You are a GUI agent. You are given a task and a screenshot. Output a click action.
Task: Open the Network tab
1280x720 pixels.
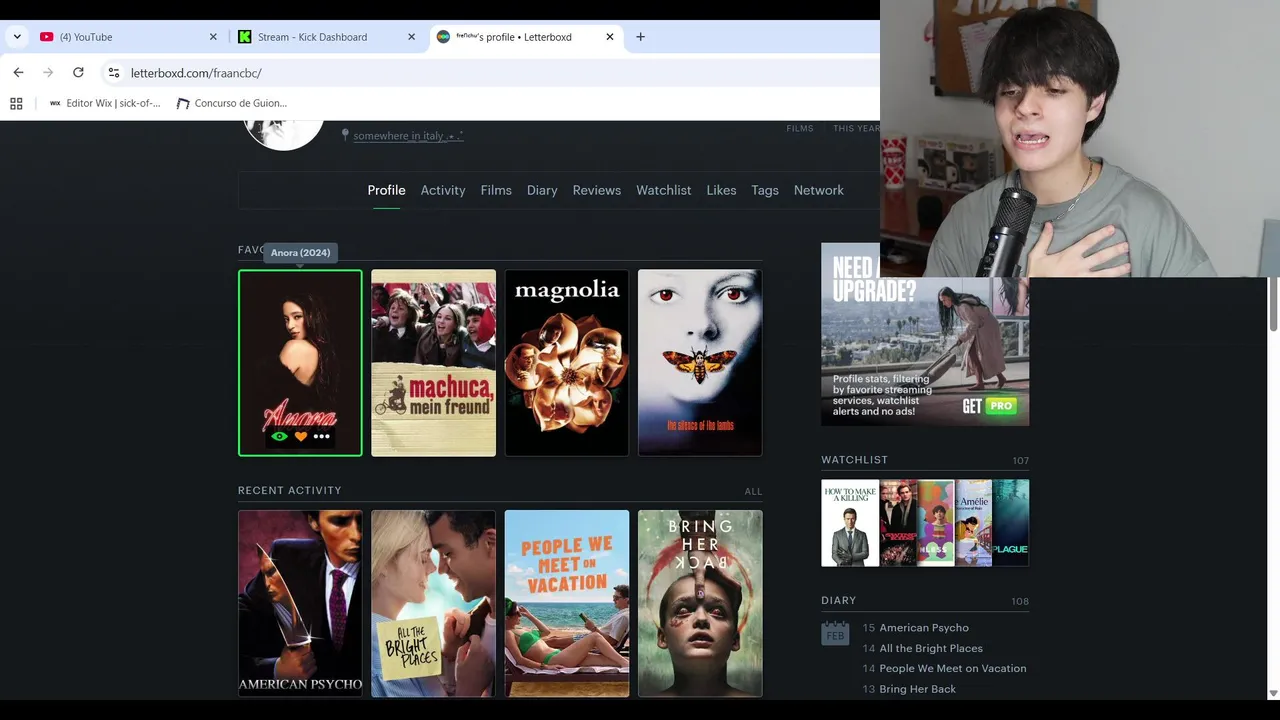tap(819, 190)
